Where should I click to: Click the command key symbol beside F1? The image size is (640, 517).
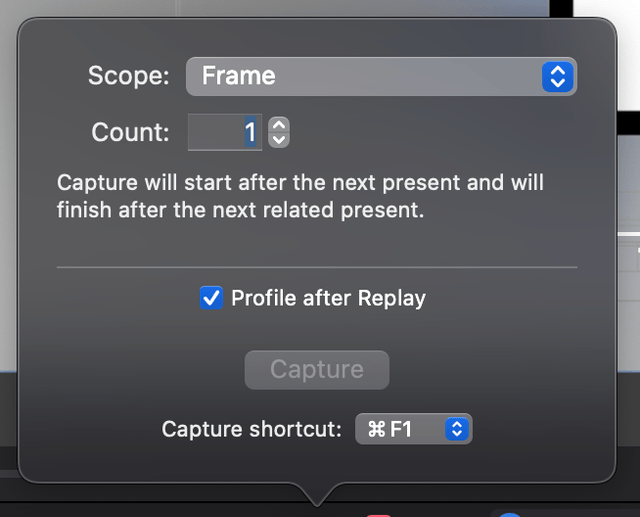click(x=377, y=429)
